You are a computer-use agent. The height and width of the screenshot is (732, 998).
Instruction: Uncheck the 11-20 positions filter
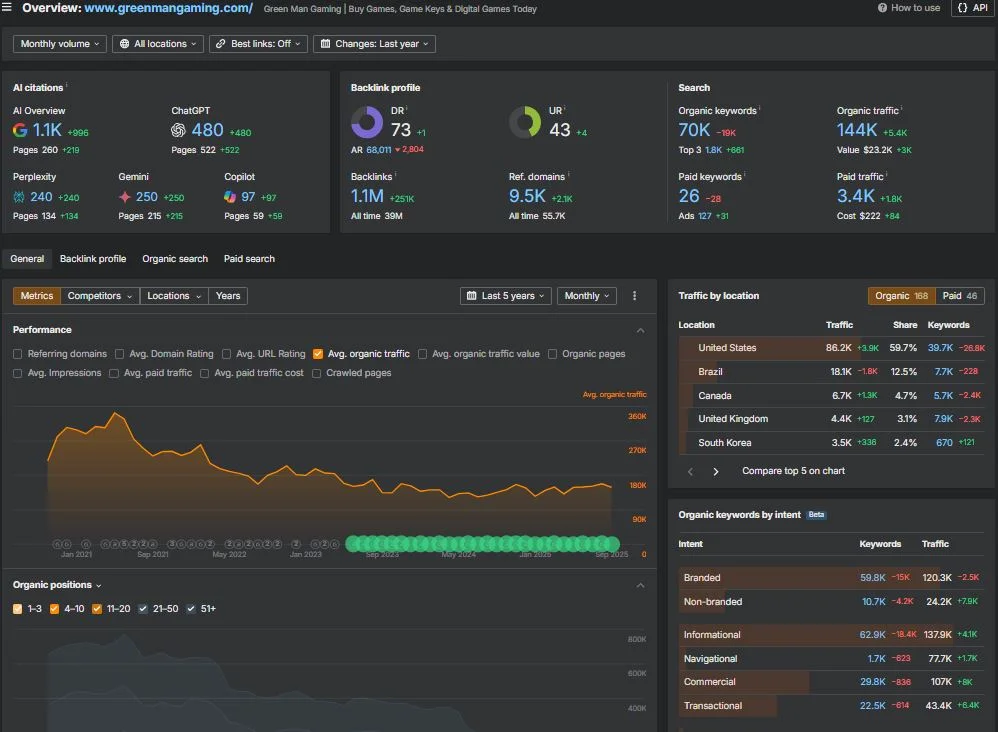[x=97, y=608]
